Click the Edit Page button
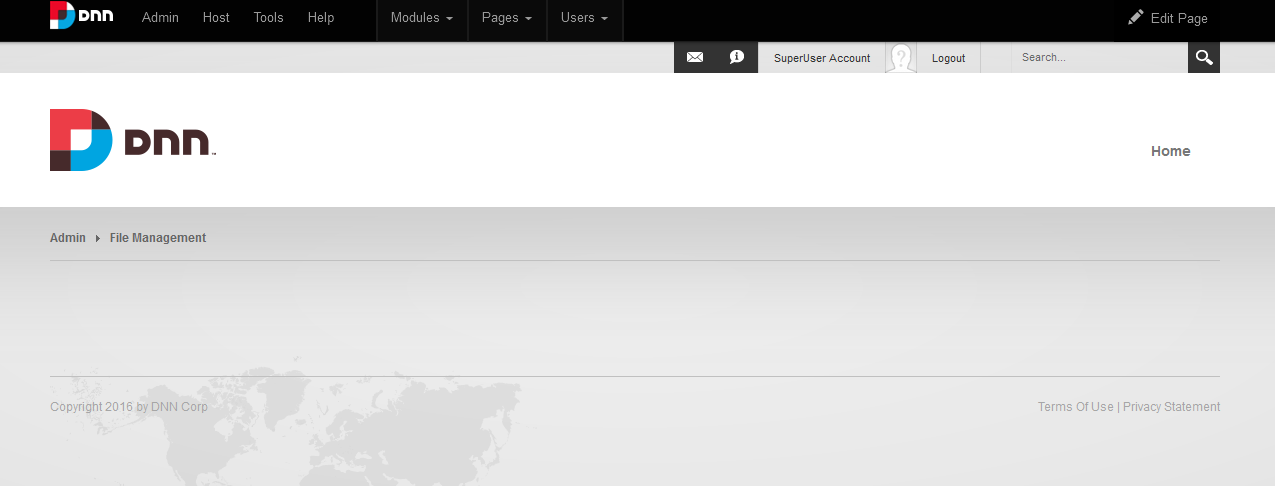The width and height of the screenshot is (1275, 486). click(1167, 18)
